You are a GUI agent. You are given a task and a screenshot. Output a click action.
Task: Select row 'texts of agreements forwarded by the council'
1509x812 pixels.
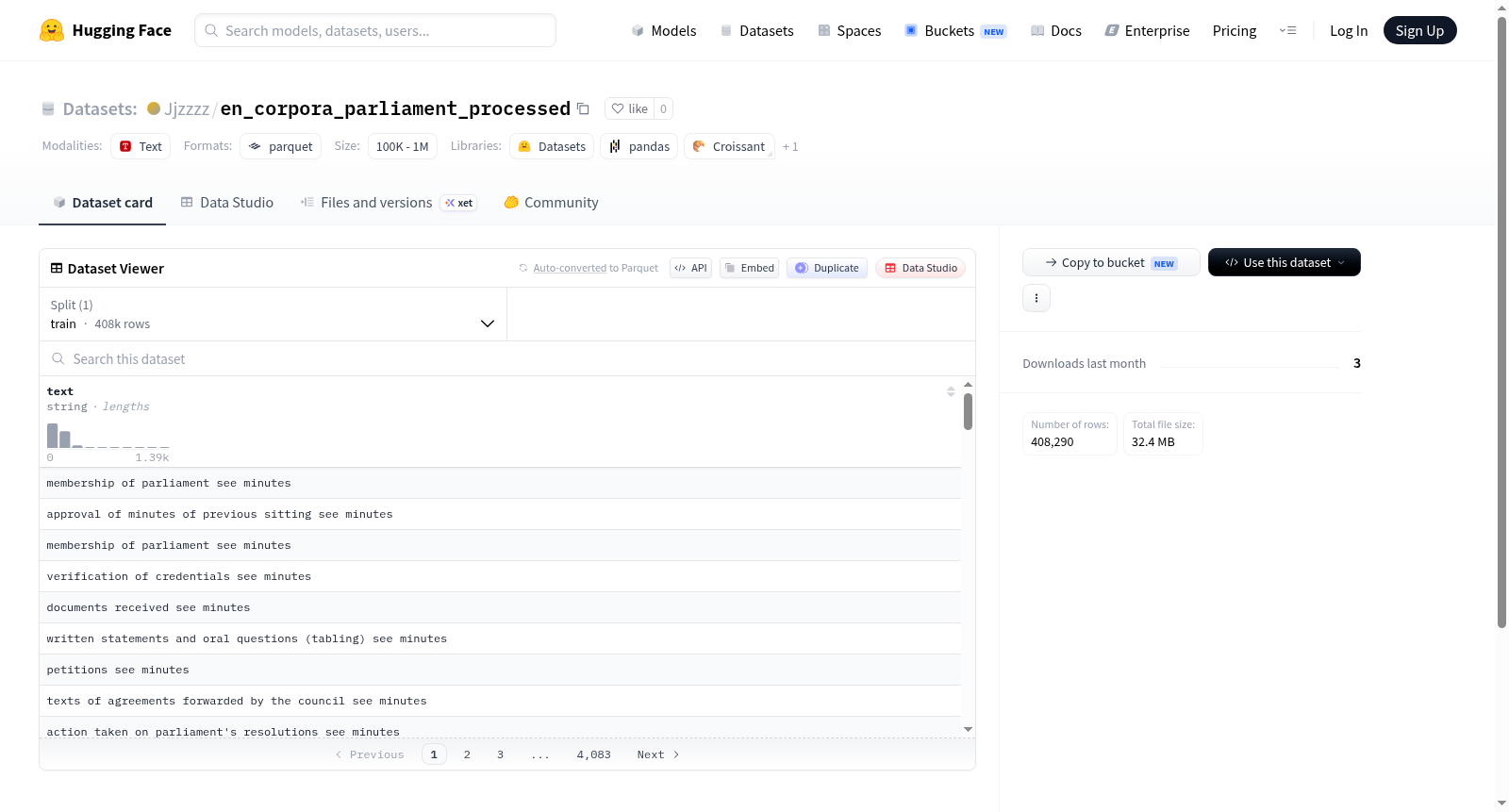tap(500, 701)
